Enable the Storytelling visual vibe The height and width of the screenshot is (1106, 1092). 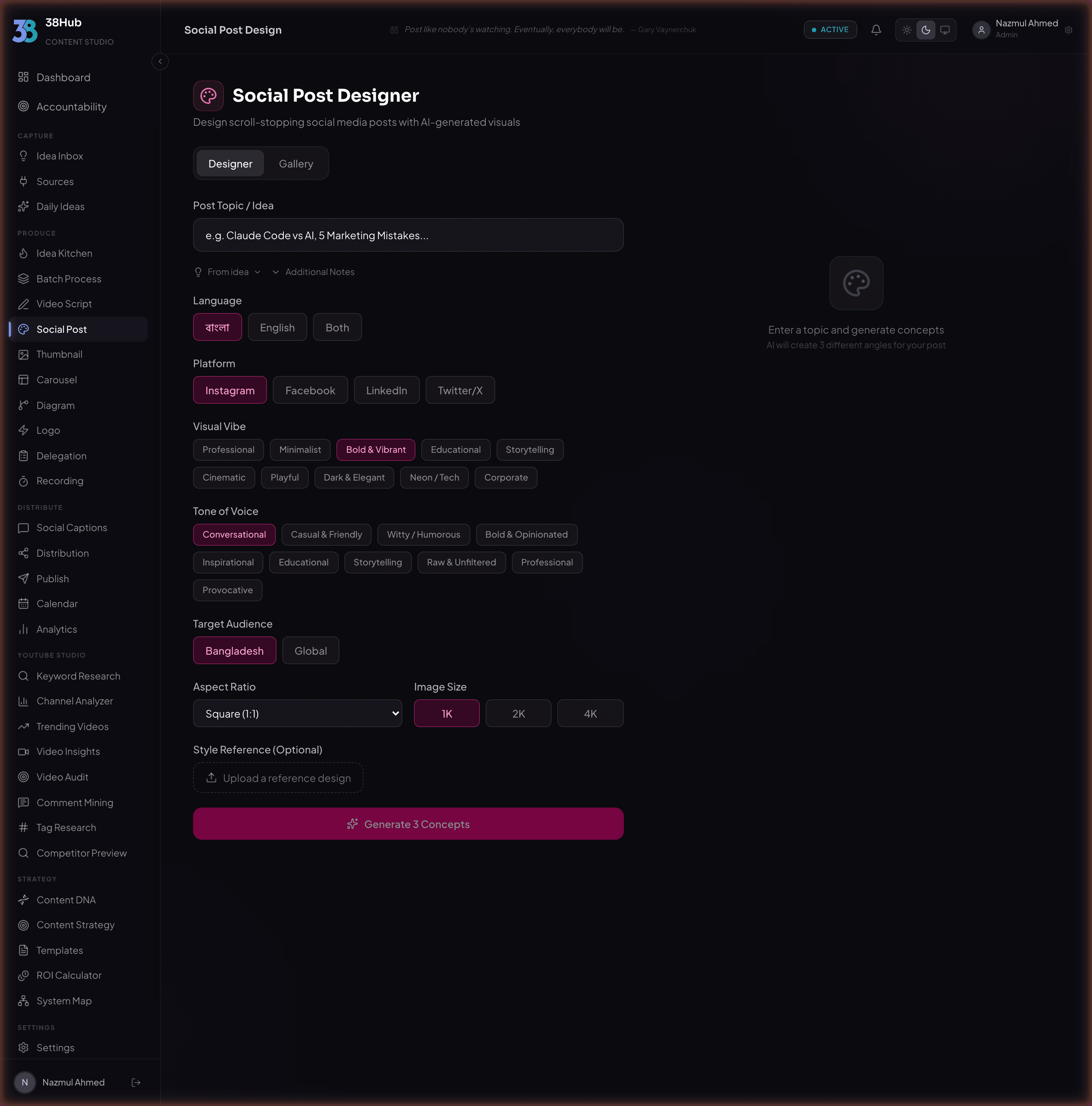[530, 449]
